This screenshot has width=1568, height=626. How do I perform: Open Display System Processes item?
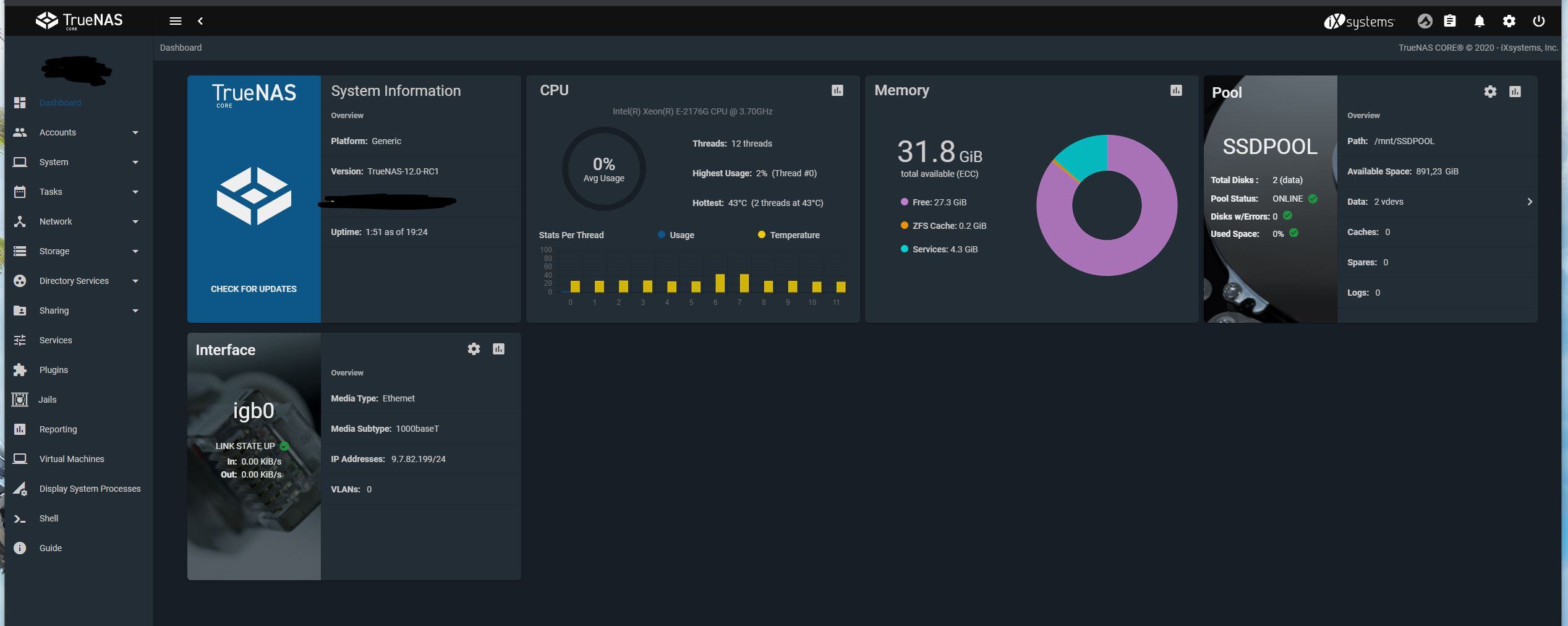coord(90,489)
